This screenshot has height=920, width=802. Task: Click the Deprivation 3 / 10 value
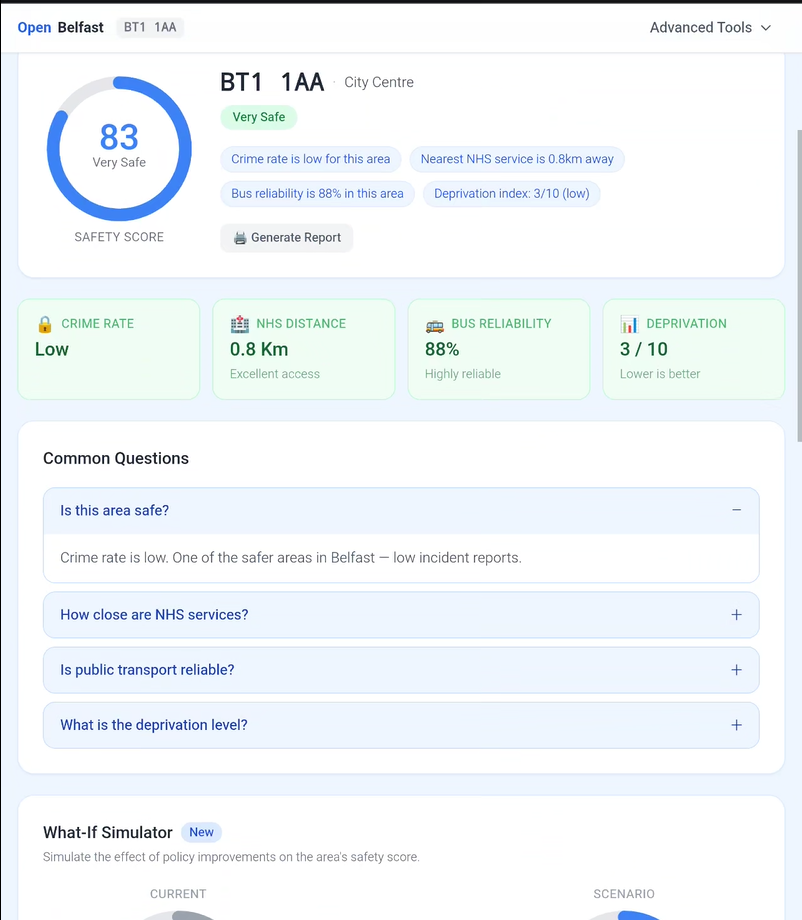pos(644,349)
